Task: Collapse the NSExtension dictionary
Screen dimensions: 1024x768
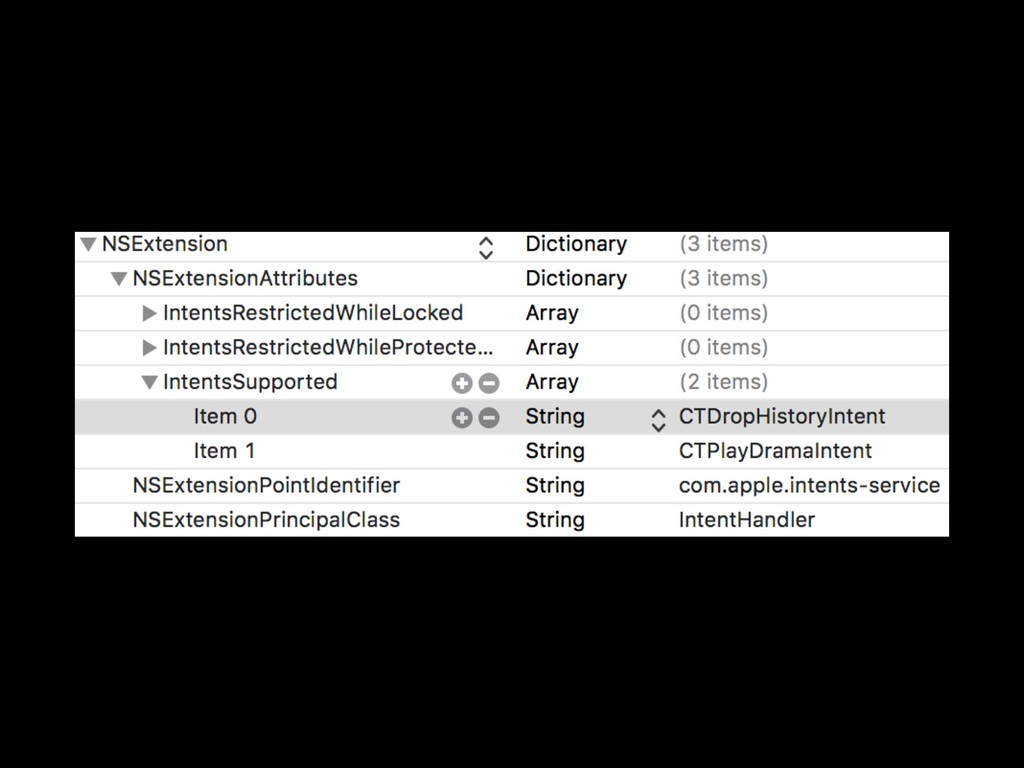Action: (88, 245)
